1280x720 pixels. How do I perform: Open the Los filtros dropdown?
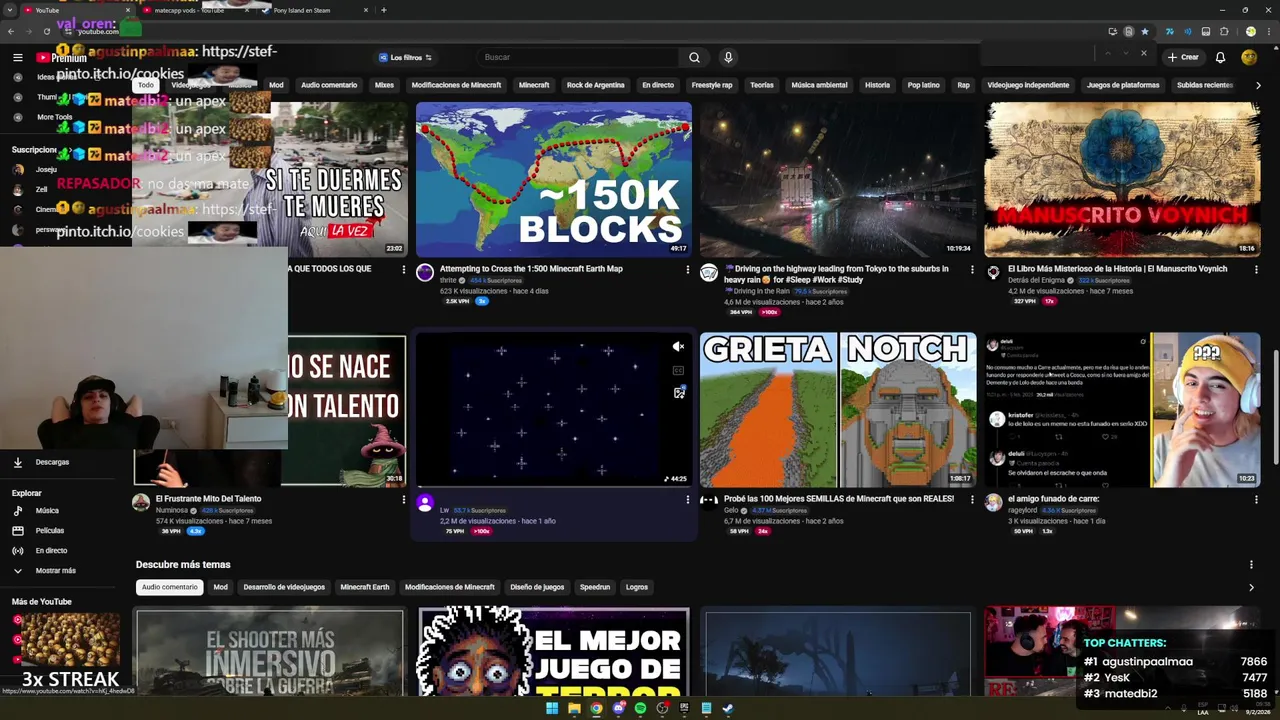point(405,57)
